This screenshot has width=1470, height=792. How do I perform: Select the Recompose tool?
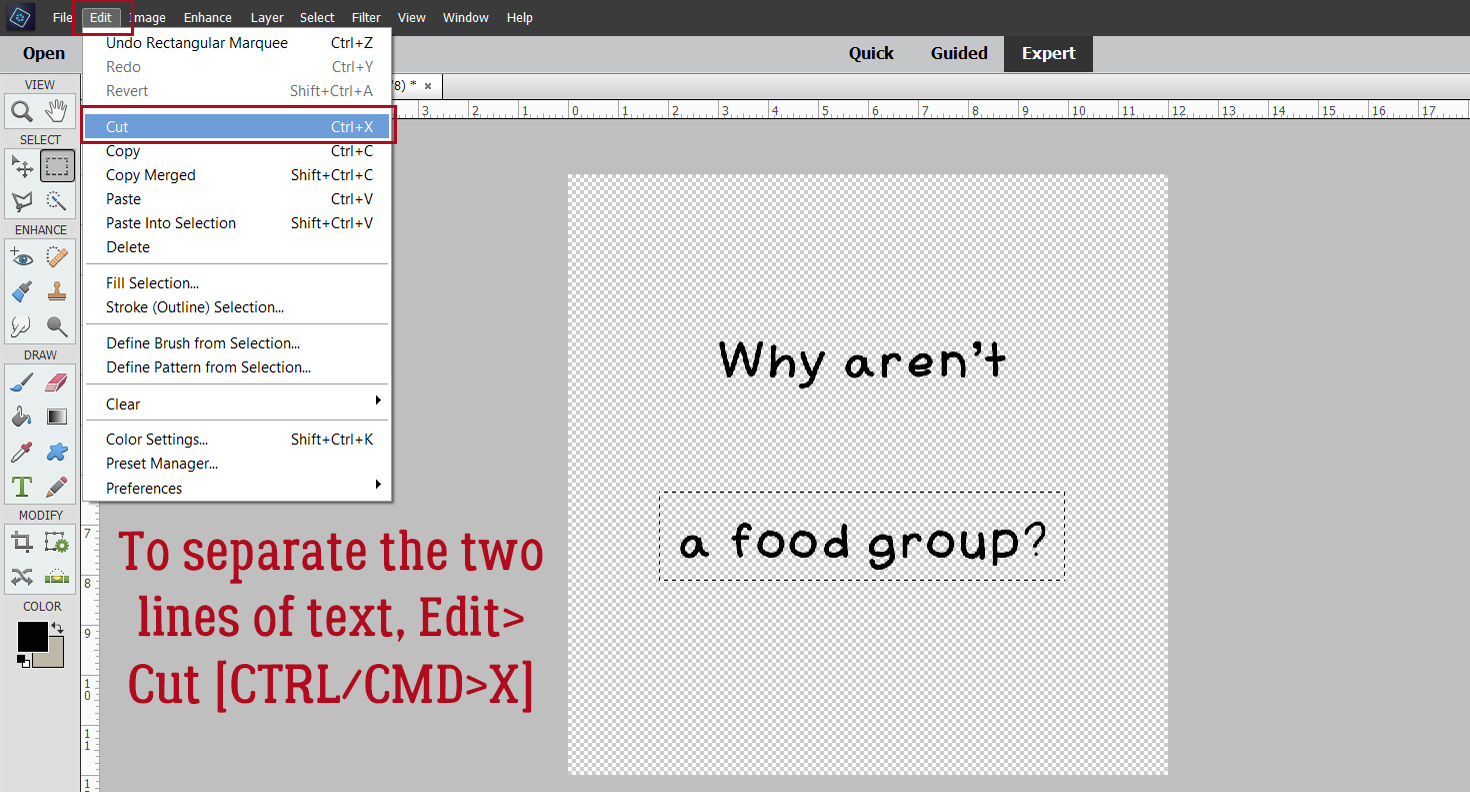[x=57, y=542]
